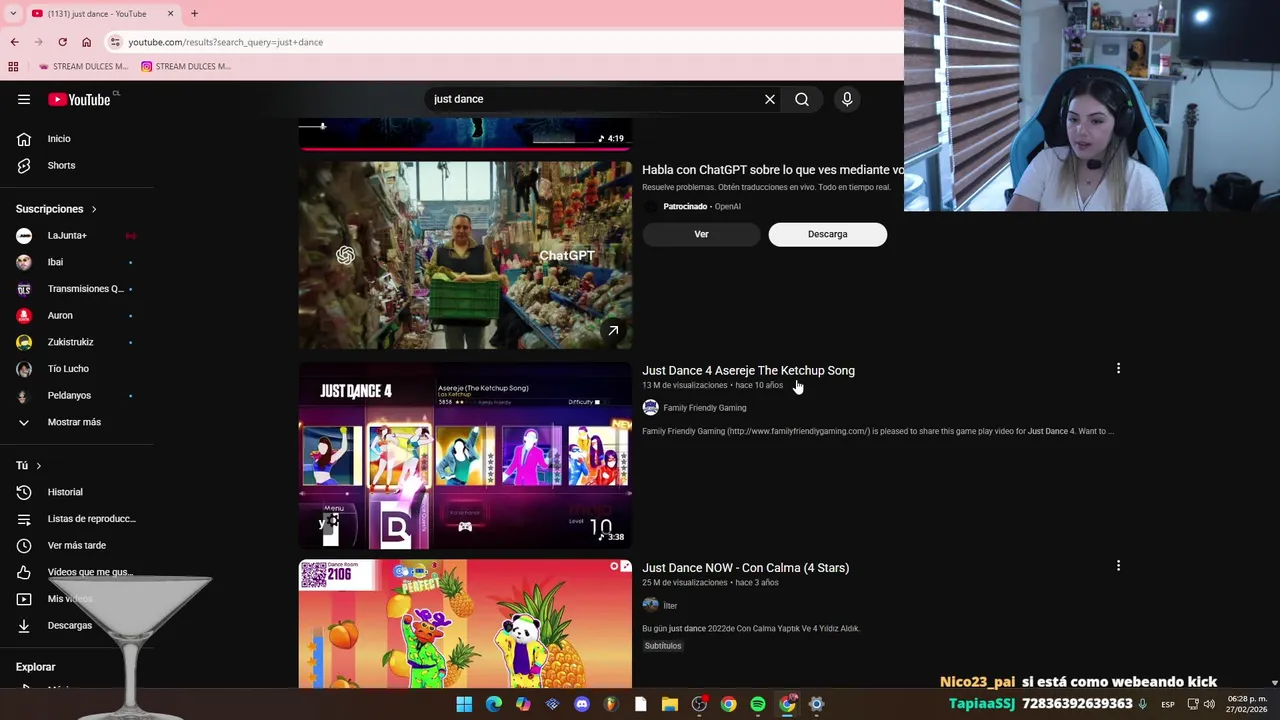Click the Descarga button on ChatGPT ad
1280x720 pixels.
827,234
